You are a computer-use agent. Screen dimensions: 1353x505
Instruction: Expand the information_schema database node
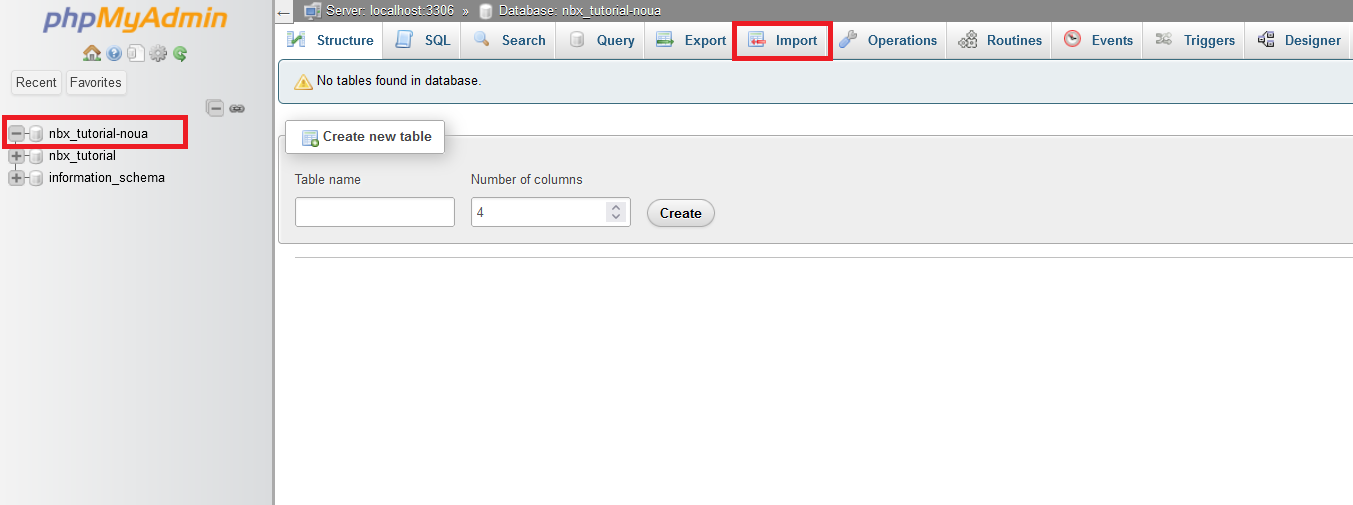(x=16, y=178)
